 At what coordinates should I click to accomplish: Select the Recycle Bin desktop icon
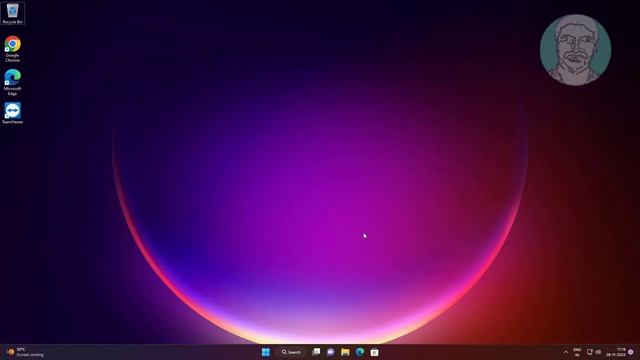click(13, 13)
